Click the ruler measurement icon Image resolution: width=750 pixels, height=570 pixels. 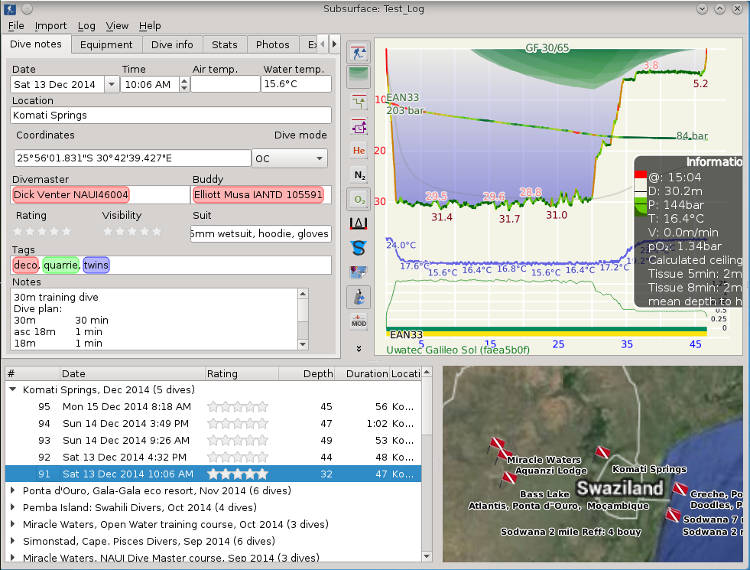pyautogui.click(x=358, y=223)
